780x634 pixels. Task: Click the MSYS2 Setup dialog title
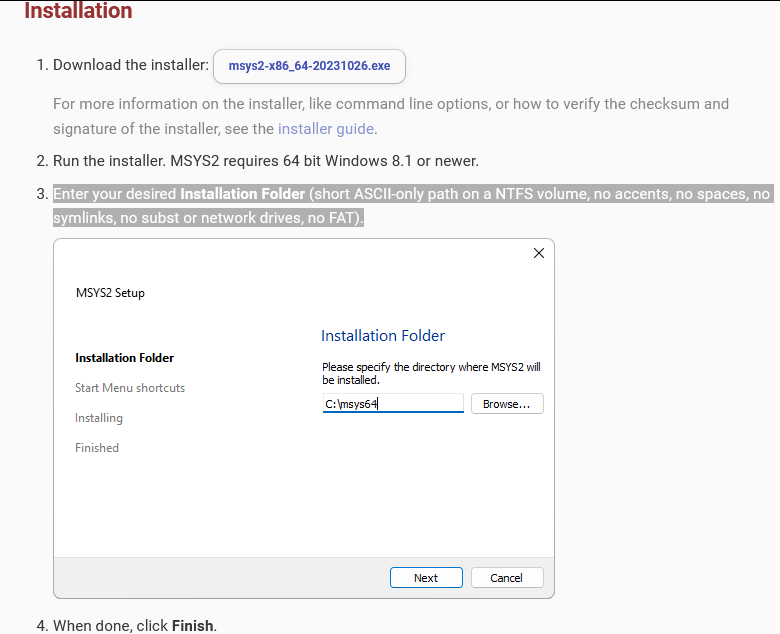pos(110,293)
